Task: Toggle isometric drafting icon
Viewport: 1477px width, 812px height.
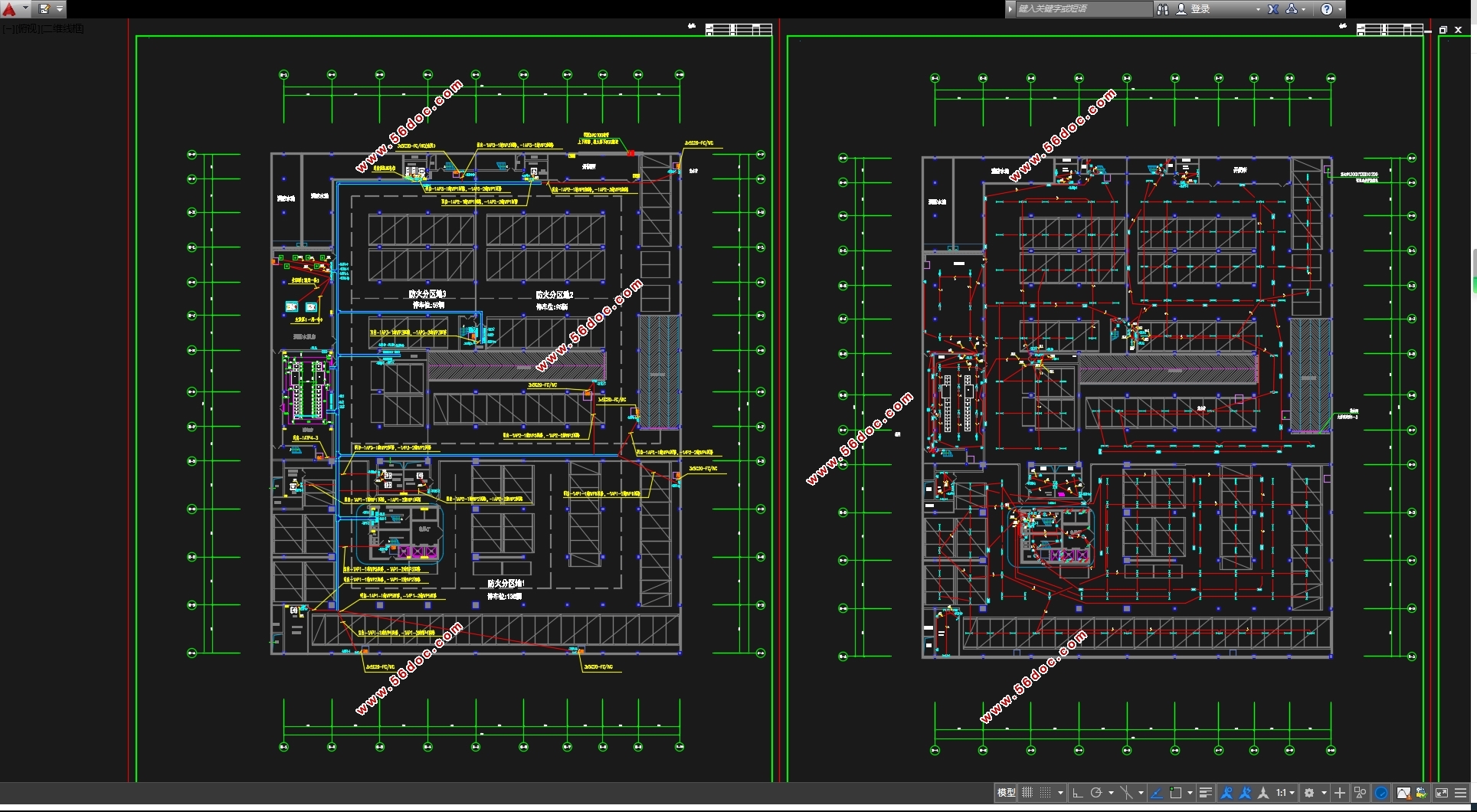Action: 1126,793
